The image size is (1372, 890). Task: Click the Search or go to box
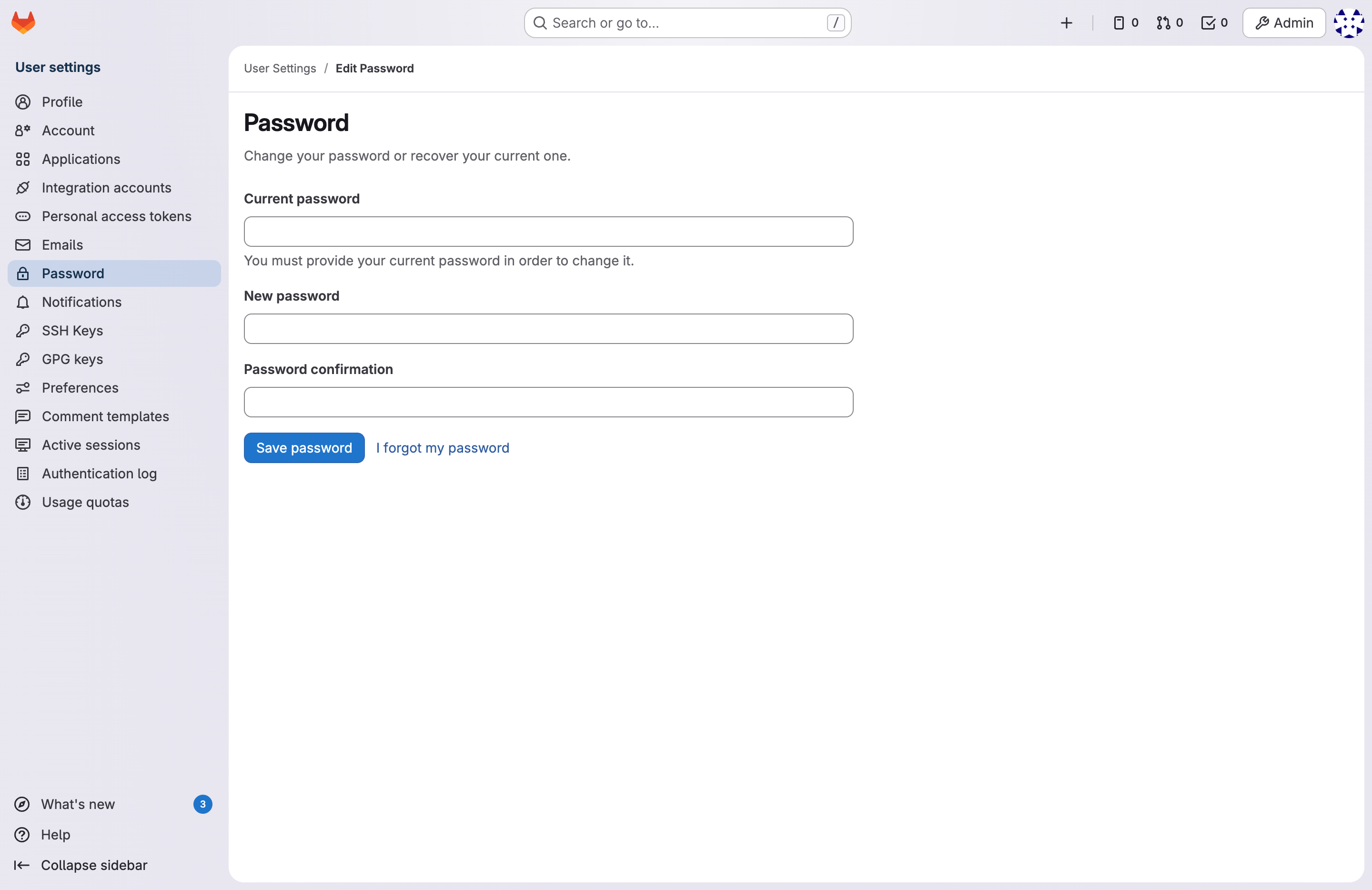click(x=686, y=23)
